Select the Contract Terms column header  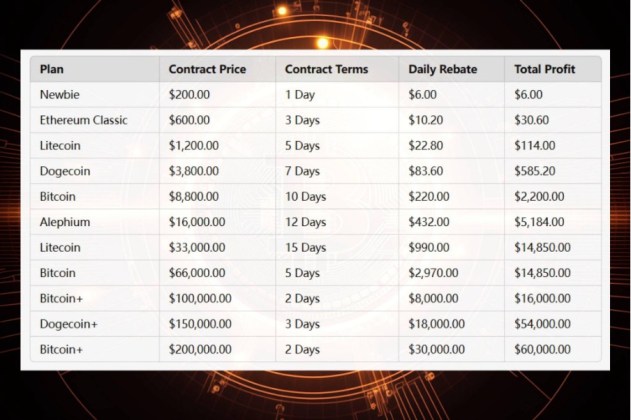(326, 69)
